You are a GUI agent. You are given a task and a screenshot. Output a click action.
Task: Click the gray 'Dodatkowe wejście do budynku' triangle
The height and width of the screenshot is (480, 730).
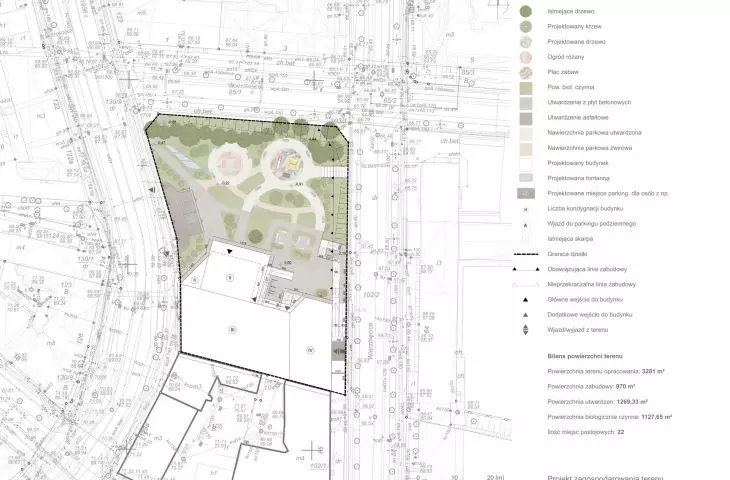[x=526, y=315]
